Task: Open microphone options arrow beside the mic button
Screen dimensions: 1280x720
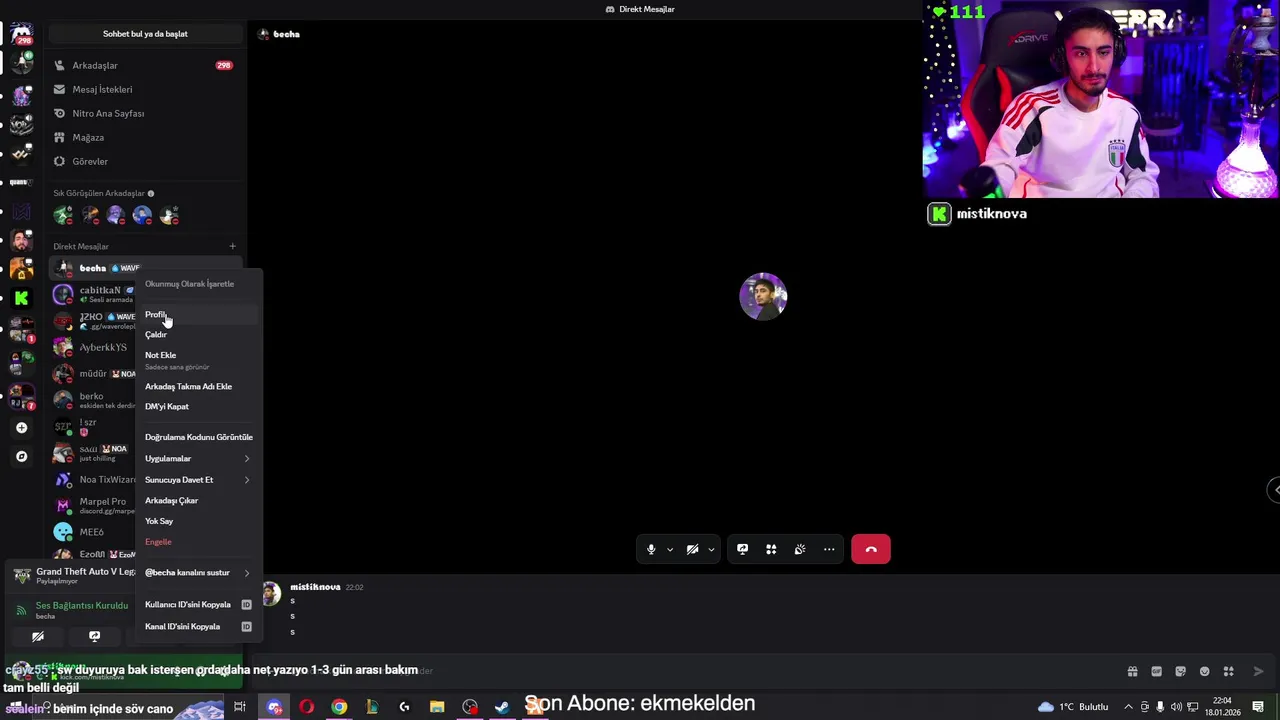Action: [670, 549]
